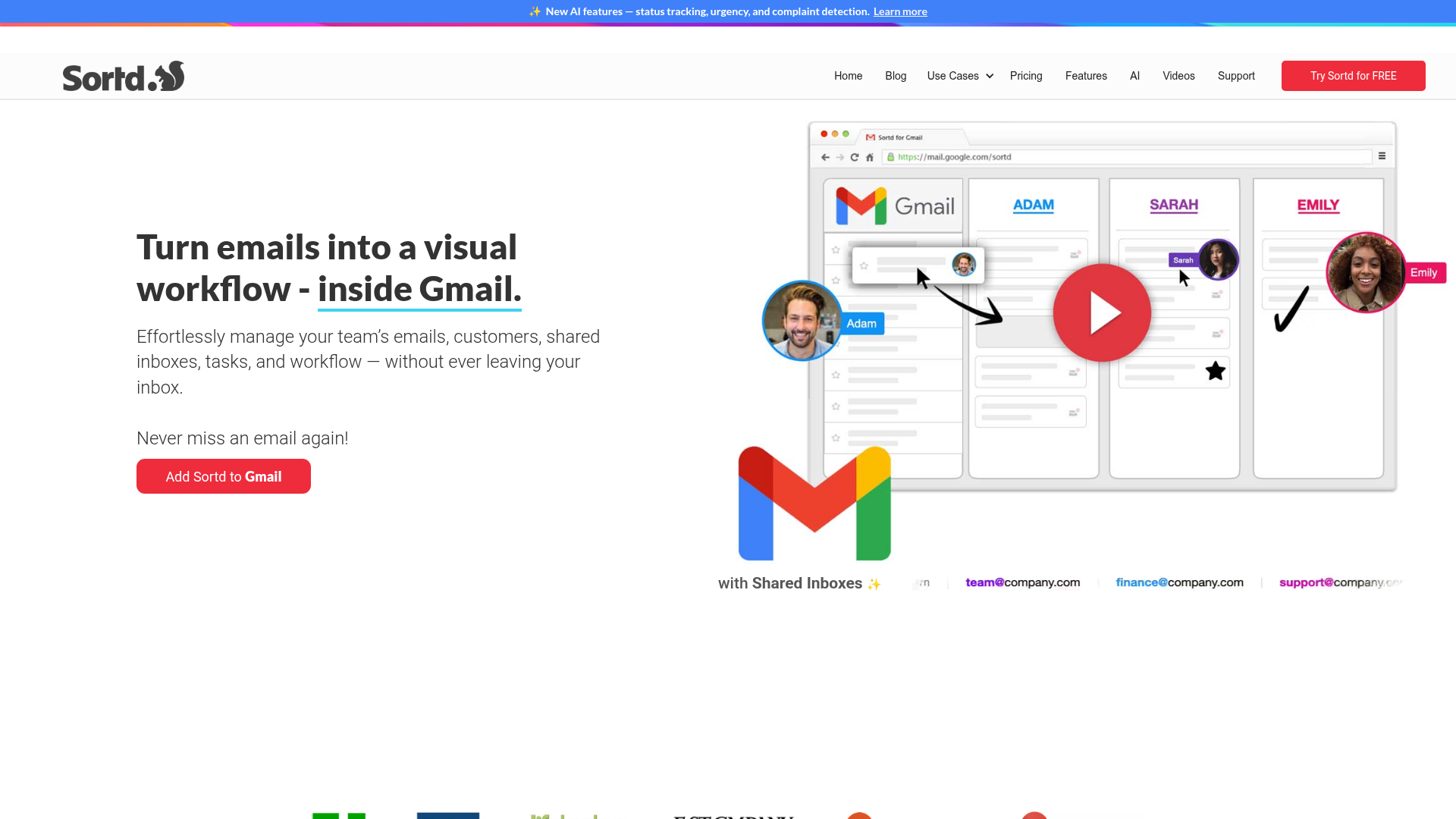1456x819 pixels.
Task: Click the dragged email card with avatar
Action: pos(918,265)
